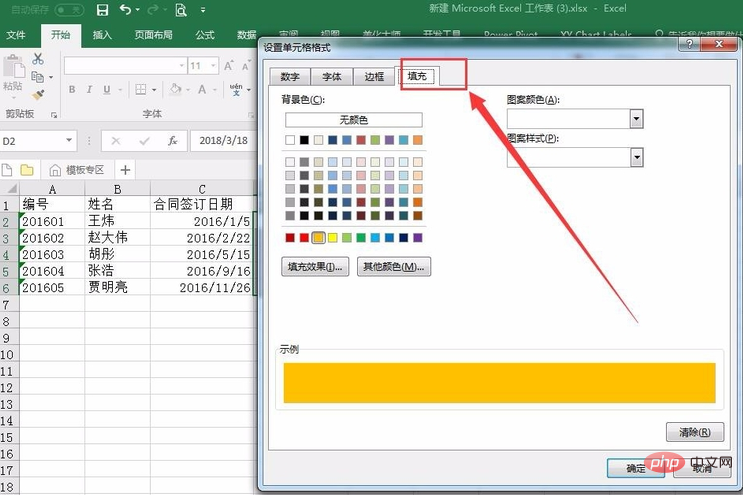Expand the clipboard group dialog launcher
The height and width of the screenshot is (495, 743).
point(54,115)
